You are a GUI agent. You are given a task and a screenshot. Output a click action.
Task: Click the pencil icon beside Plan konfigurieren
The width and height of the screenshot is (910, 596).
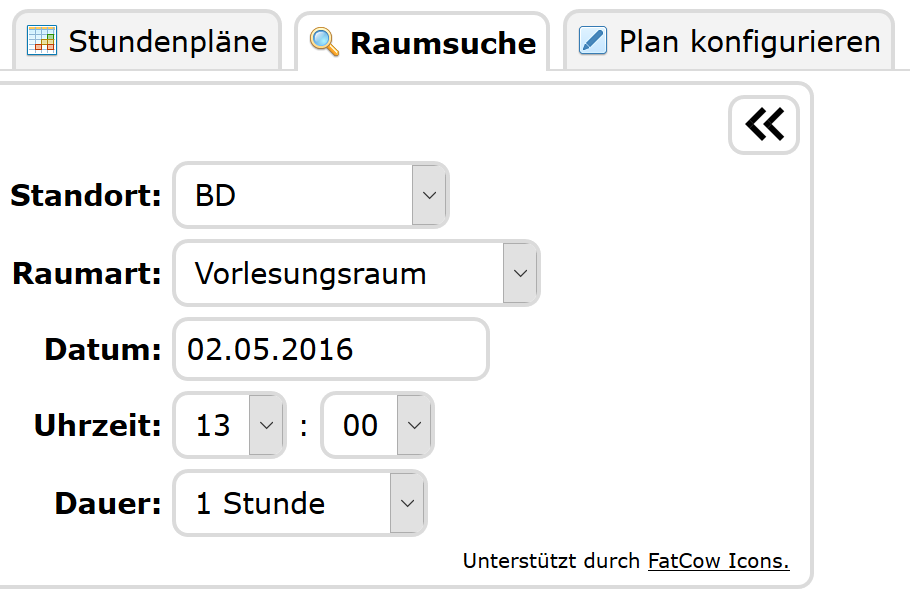click(x=593, y=41)
